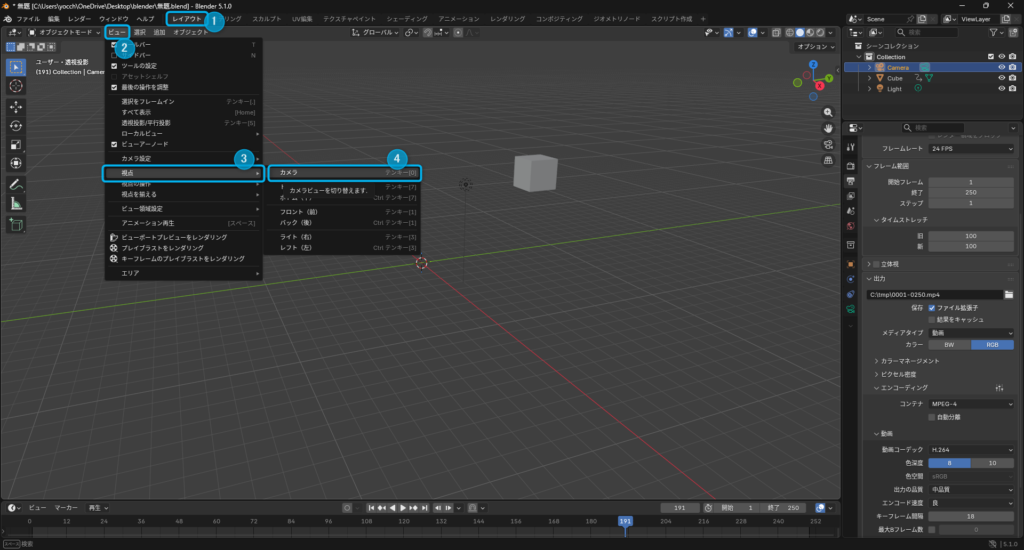Select the Move tool in the toolbar
Viewport: 1024px width, 550px height.
coord(16,106)
